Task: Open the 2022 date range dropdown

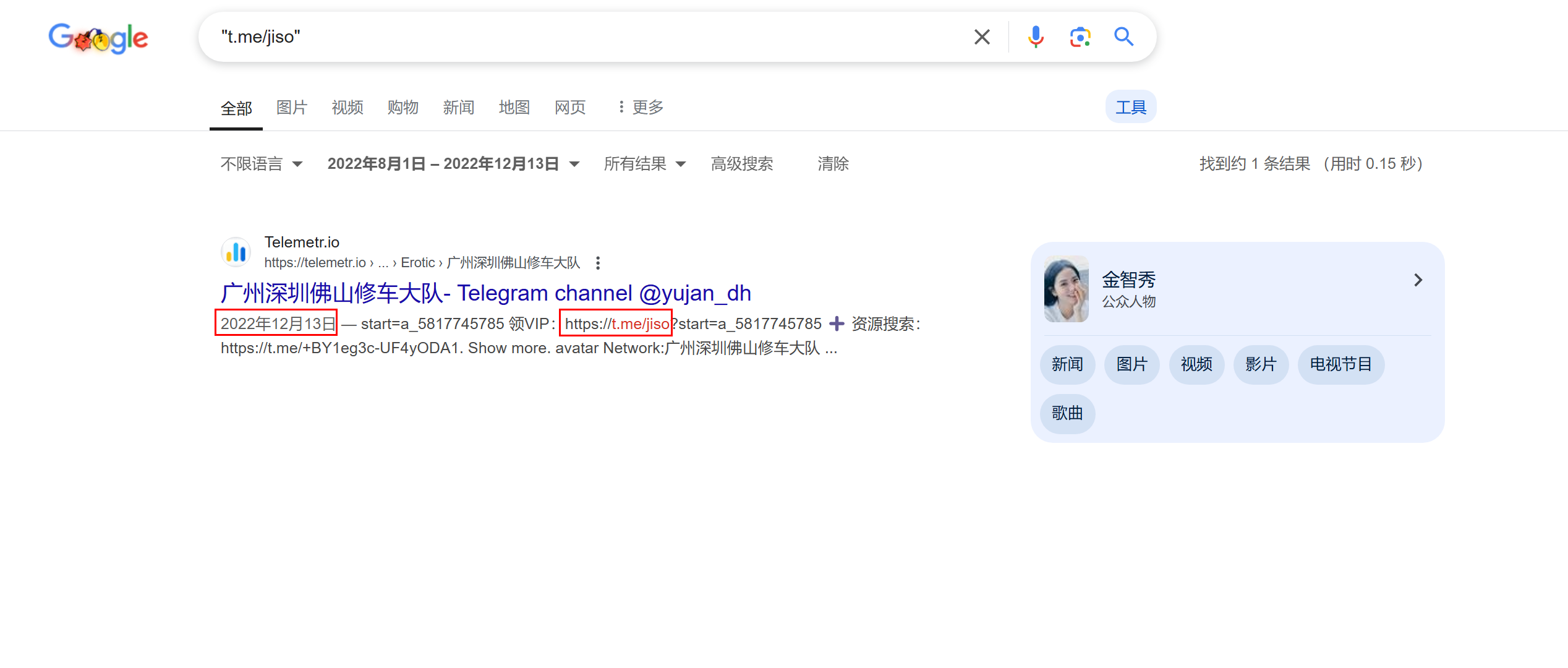Action: 453,164
